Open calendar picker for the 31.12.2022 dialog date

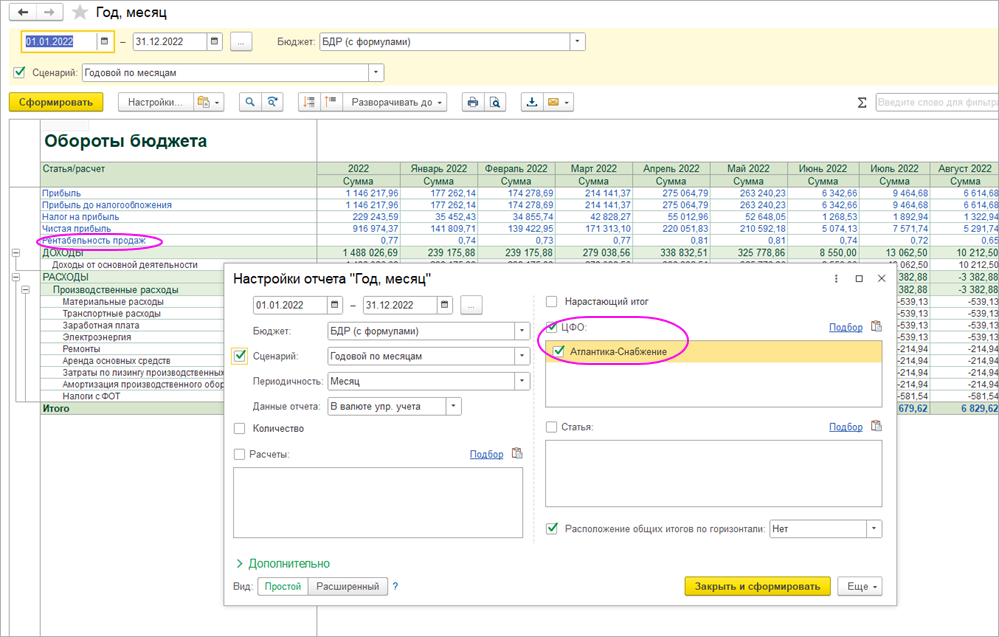(x=443, y=305)
